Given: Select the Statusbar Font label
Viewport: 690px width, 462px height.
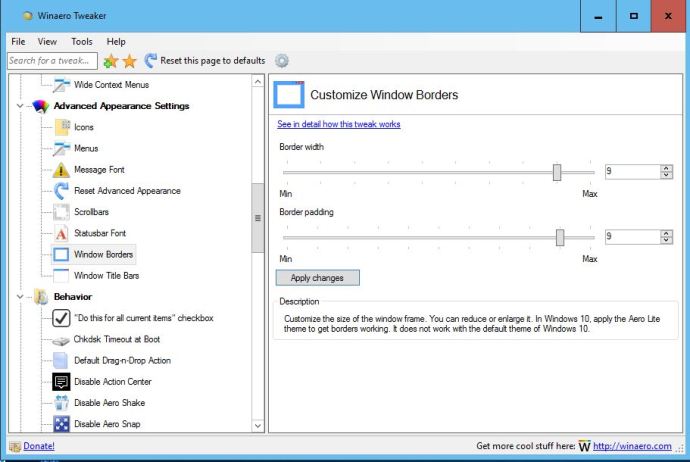Looking at the screenshot, I should tap(100, 233).
